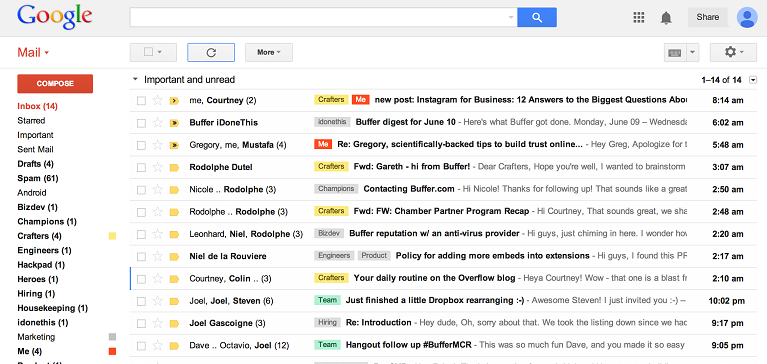
Task: Open the Crafters (4) label
Action: (x=39, y=236)
